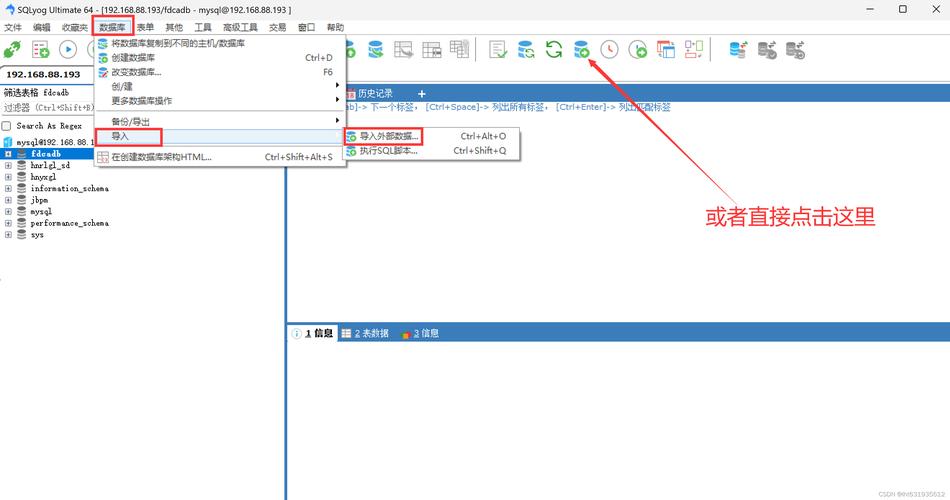This screenshot has height=500, width=950.
Task: Click the grey table with paperclip toolbar icon
Action: 460,49
